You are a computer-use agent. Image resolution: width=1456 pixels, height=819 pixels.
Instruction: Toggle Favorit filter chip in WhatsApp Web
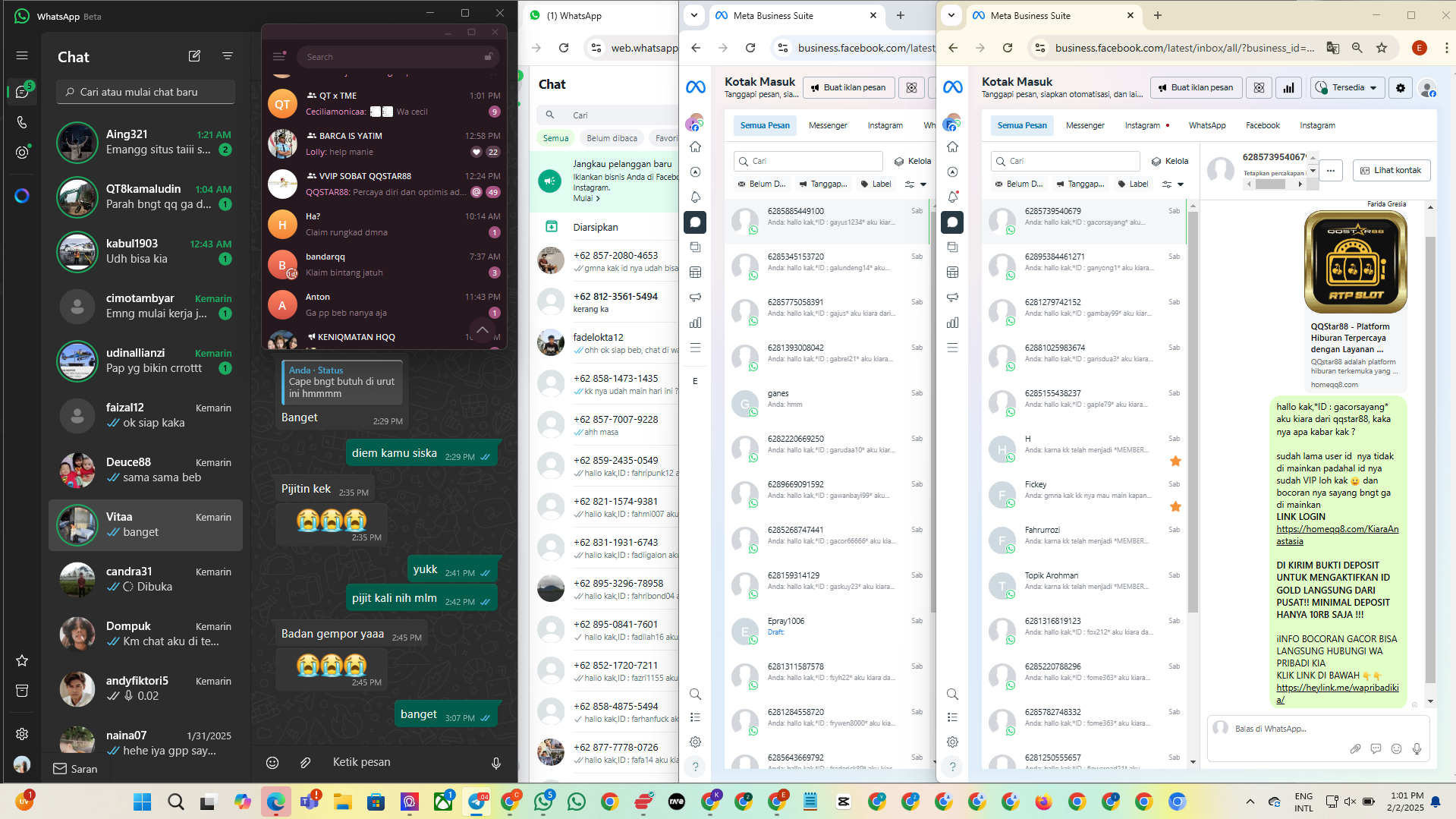coord(665,138)
